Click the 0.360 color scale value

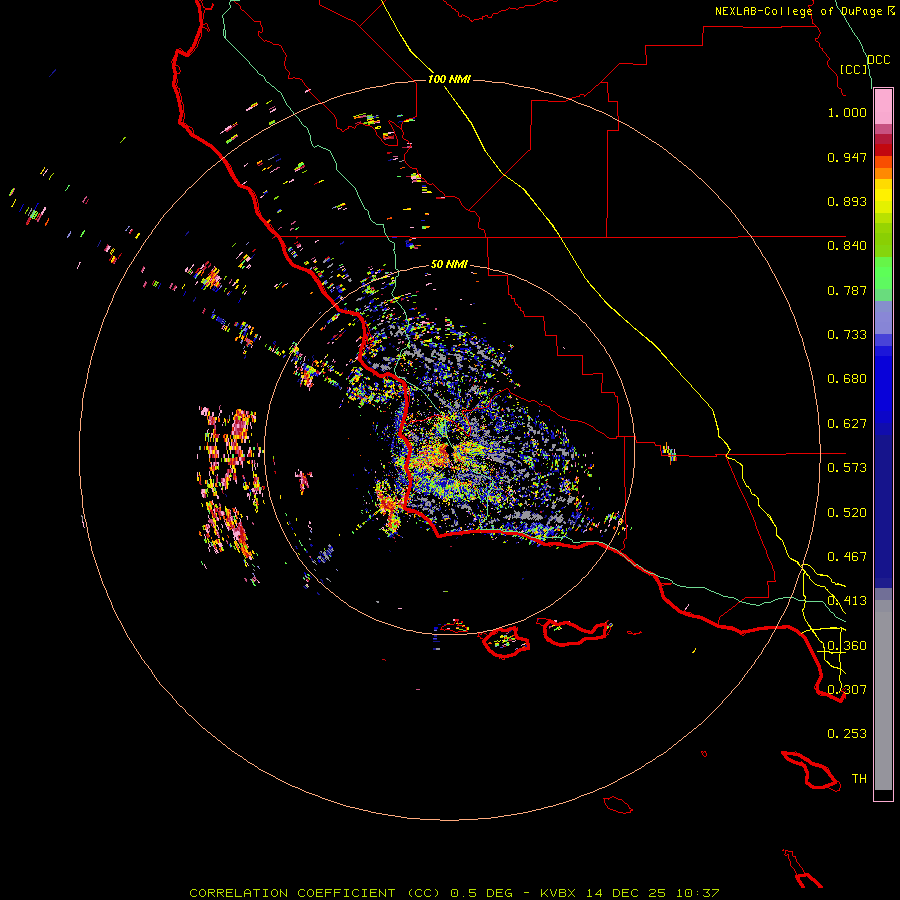847,646
